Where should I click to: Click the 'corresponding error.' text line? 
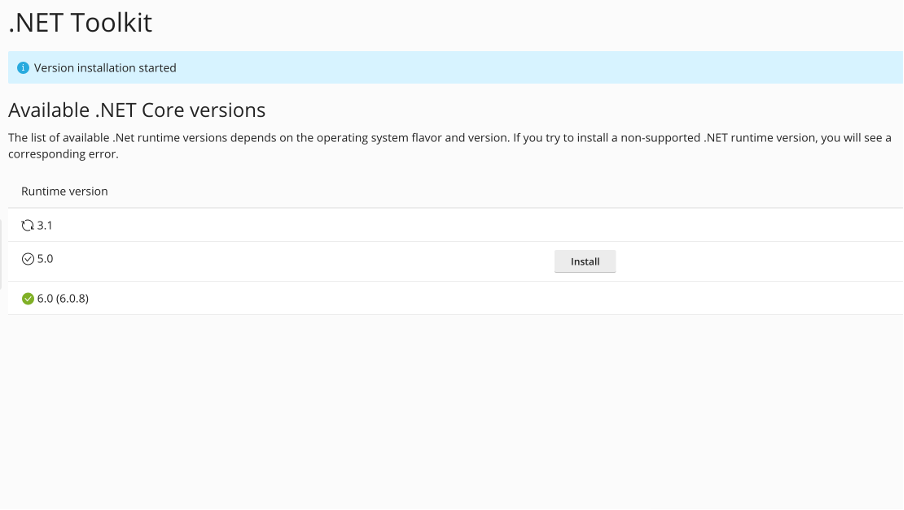pos(63,155)
